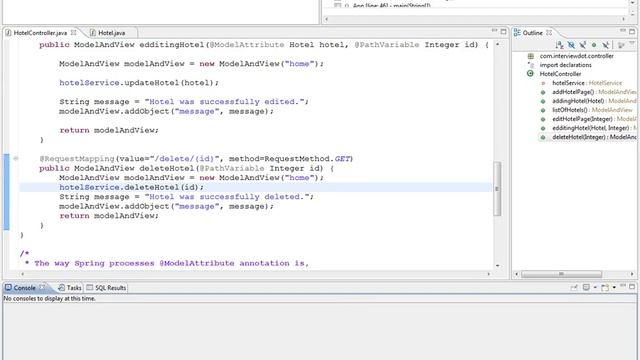This screenshot has width=640, height=360.
Task: Click the "Hotel was successfully edited." string
Action: tap(224, 102)
